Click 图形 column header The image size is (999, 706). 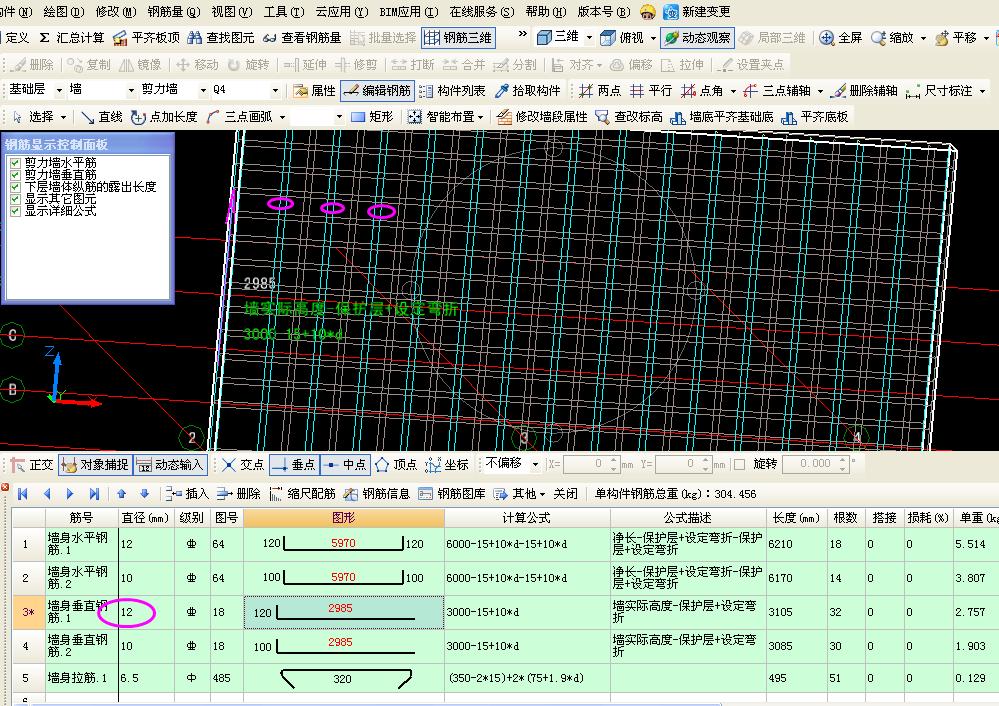[343, 517]
